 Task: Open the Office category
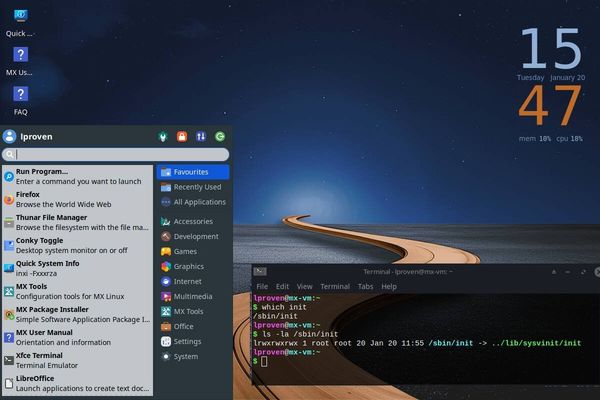point(193,326)
